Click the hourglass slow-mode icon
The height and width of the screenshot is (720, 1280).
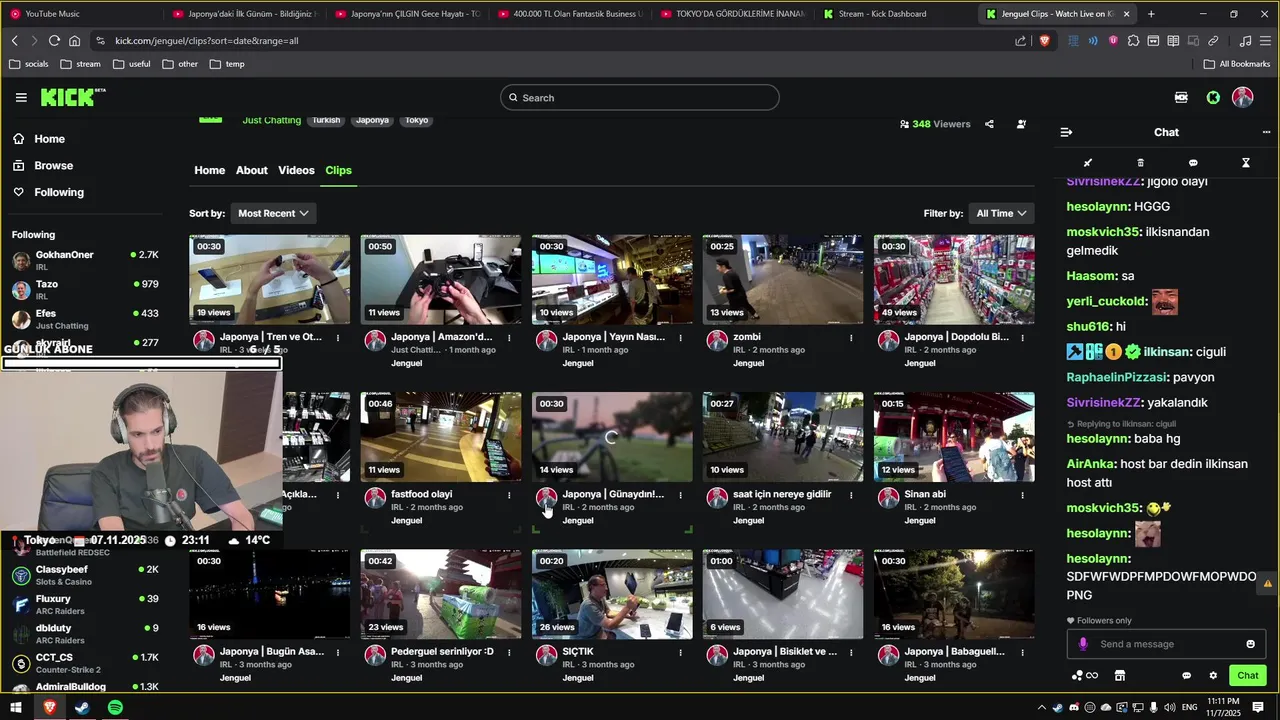1246,162
